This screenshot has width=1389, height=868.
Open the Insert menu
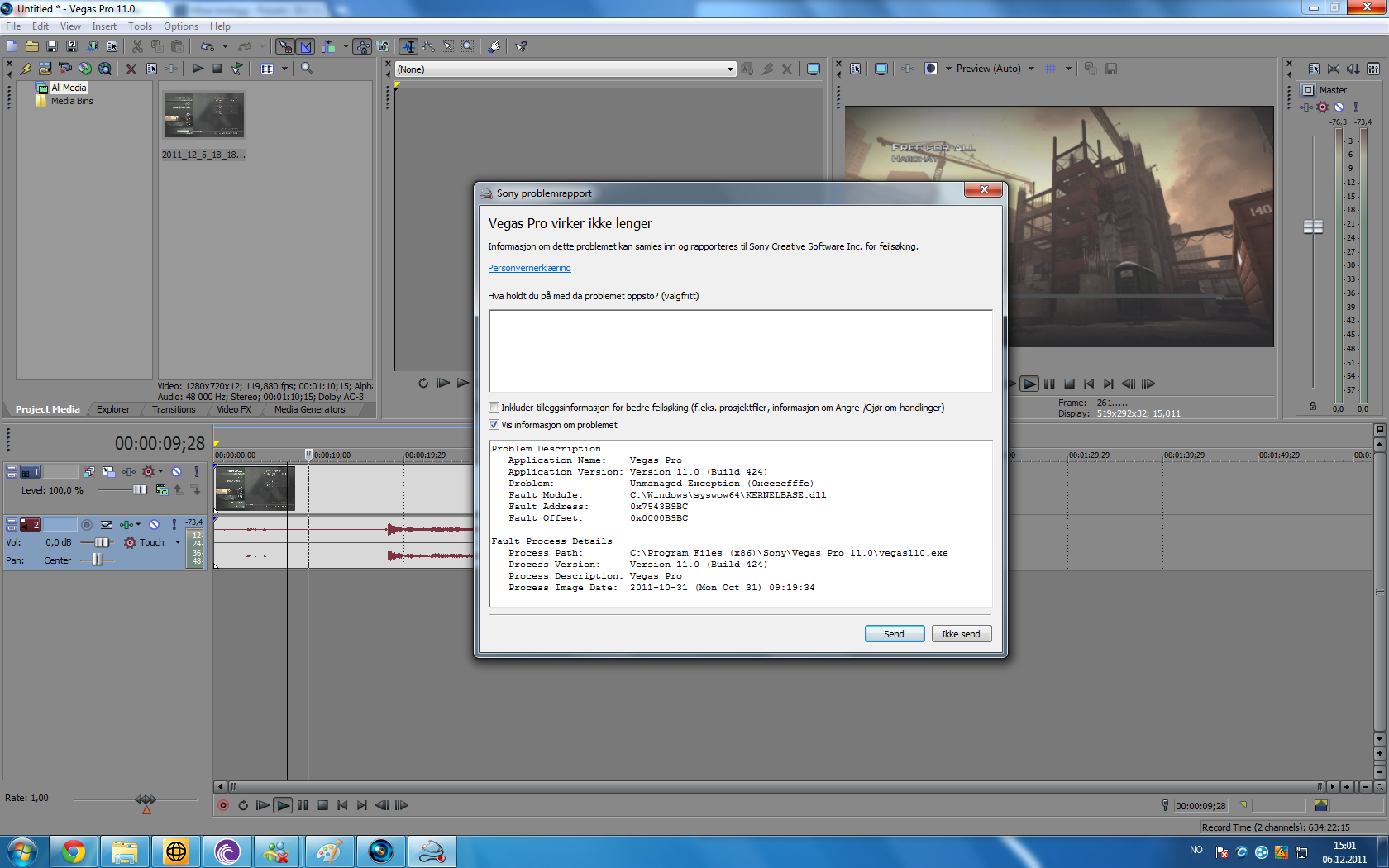pyautogui.click(x=104, y=26)
